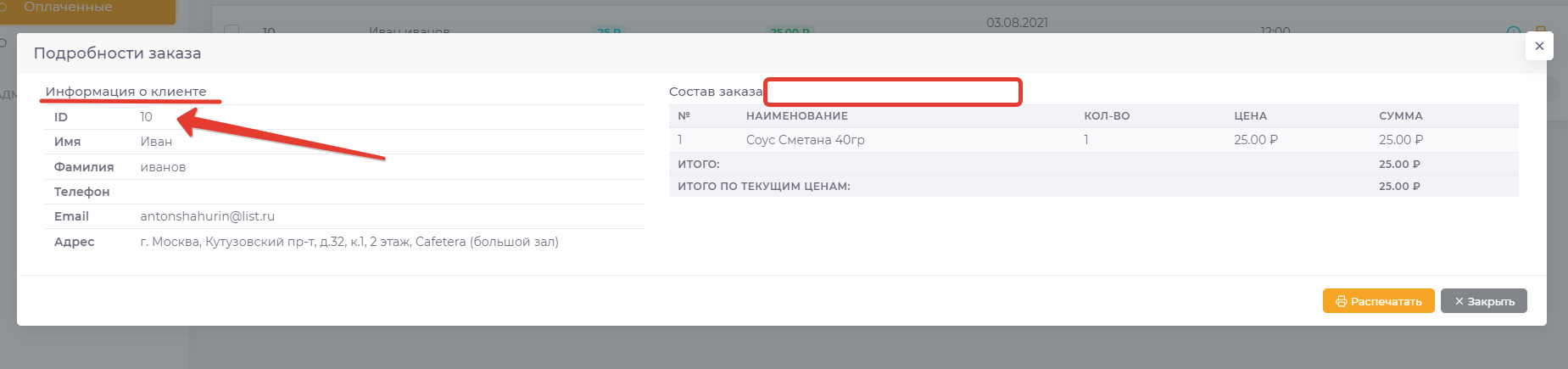The width and height of the screenshot is (1568, 369).
Task: Click the ИТОГО ПО ТЕКУЩИМ ЦЕНАМ row label
Action: click(763, 187)
